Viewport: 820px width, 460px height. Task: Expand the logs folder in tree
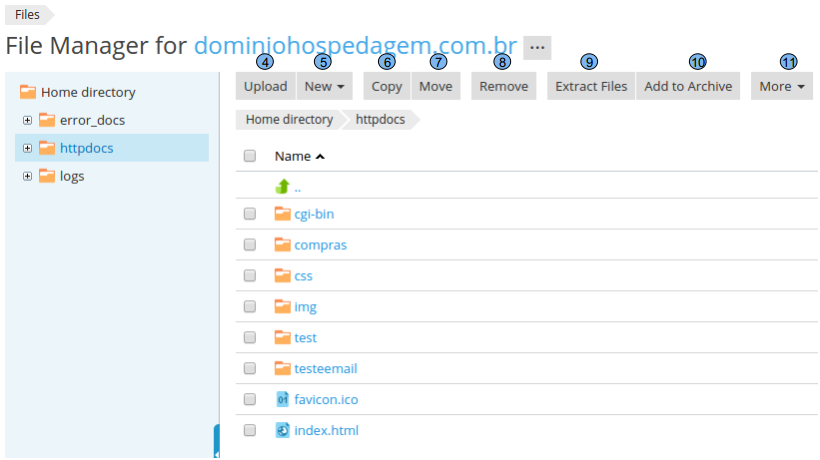tap(27, 176)
